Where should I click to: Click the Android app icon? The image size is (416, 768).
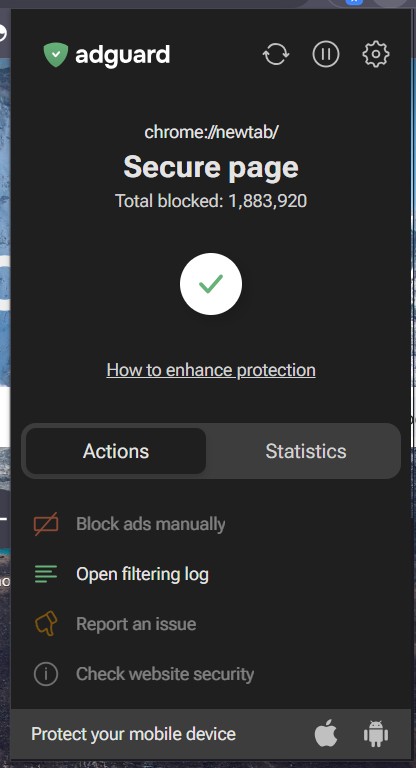click(376, 734)
